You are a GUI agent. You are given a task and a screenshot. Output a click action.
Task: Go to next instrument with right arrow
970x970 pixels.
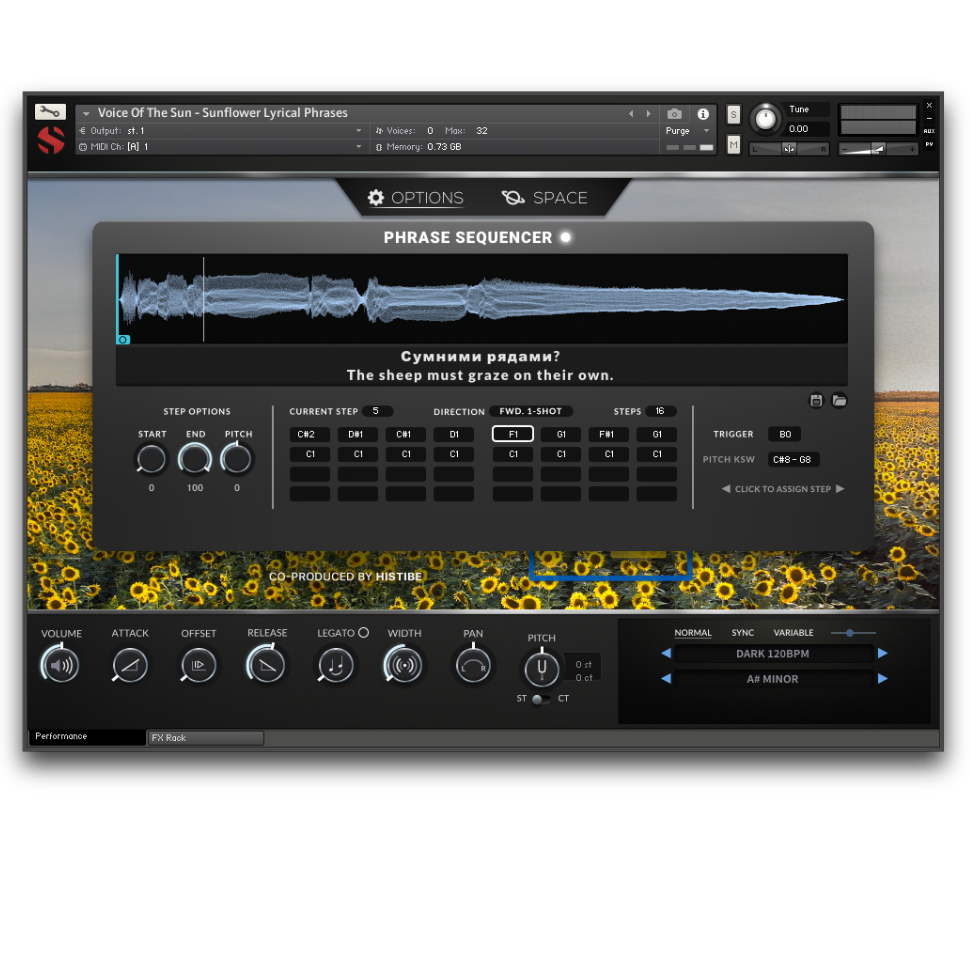[648, 114]
